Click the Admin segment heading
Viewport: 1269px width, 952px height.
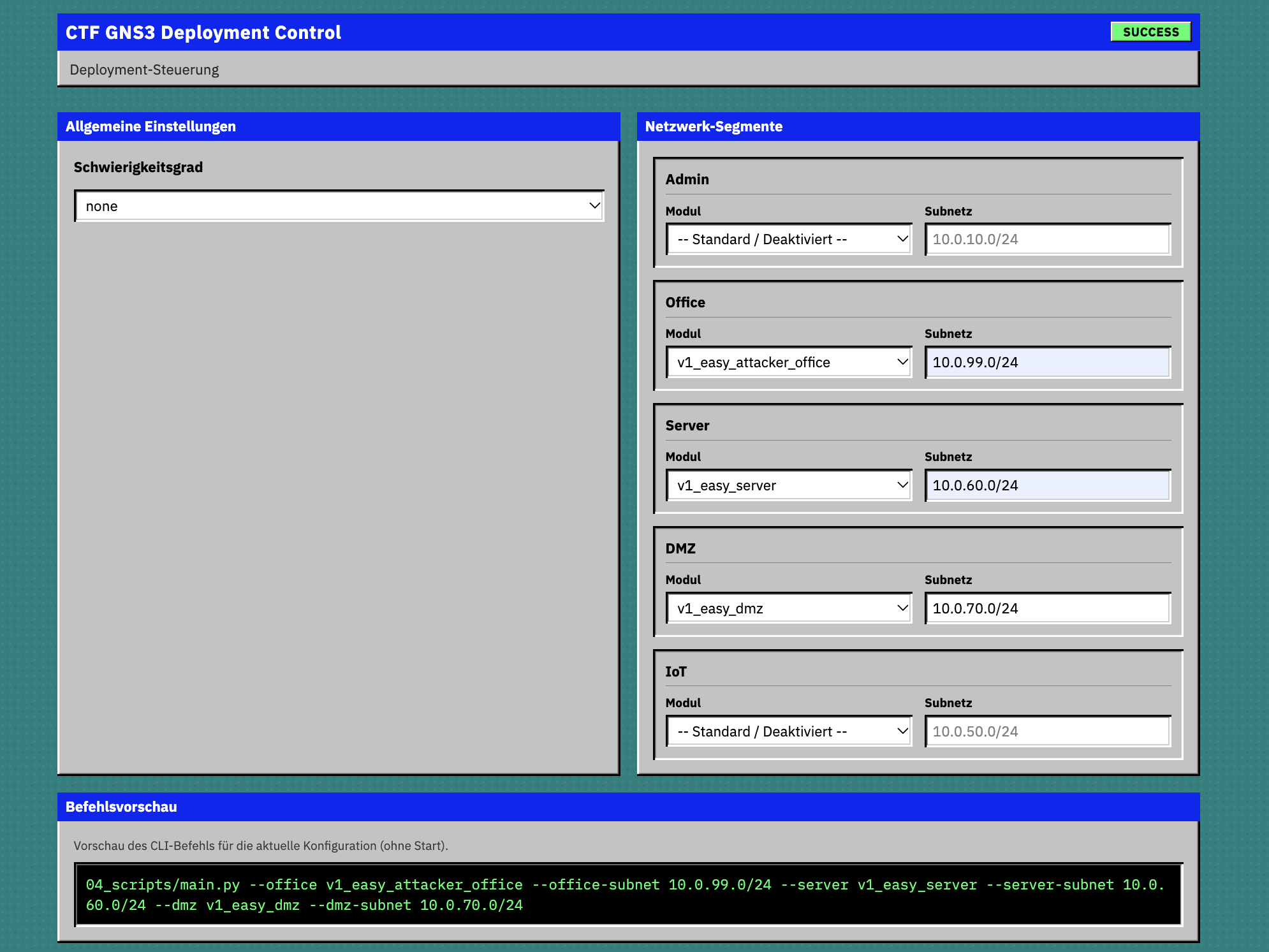pos(687,179)
